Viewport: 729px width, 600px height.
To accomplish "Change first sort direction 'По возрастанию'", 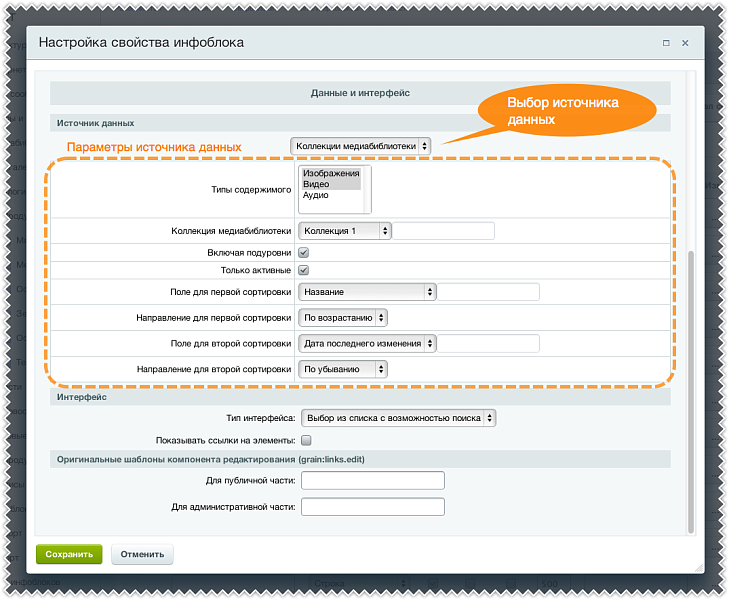I will 344,318.
